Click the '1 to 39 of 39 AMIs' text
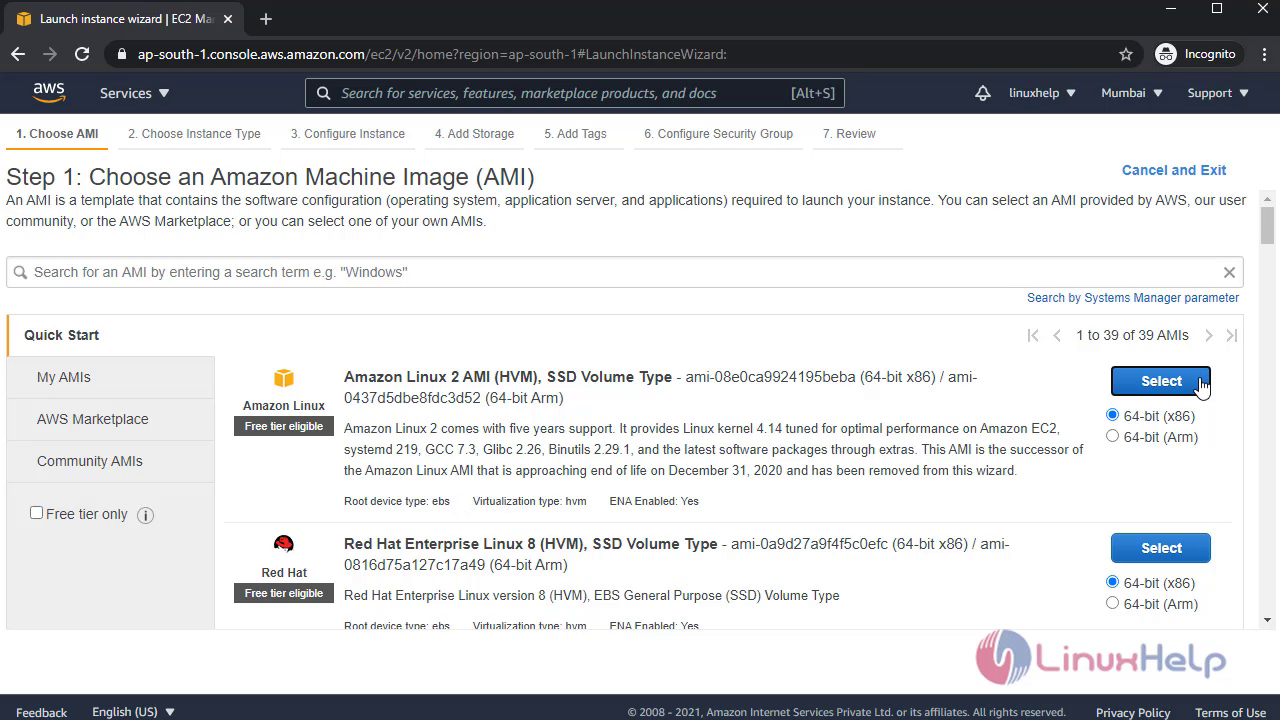The image size is (1280, 720). pos(1132,335)
